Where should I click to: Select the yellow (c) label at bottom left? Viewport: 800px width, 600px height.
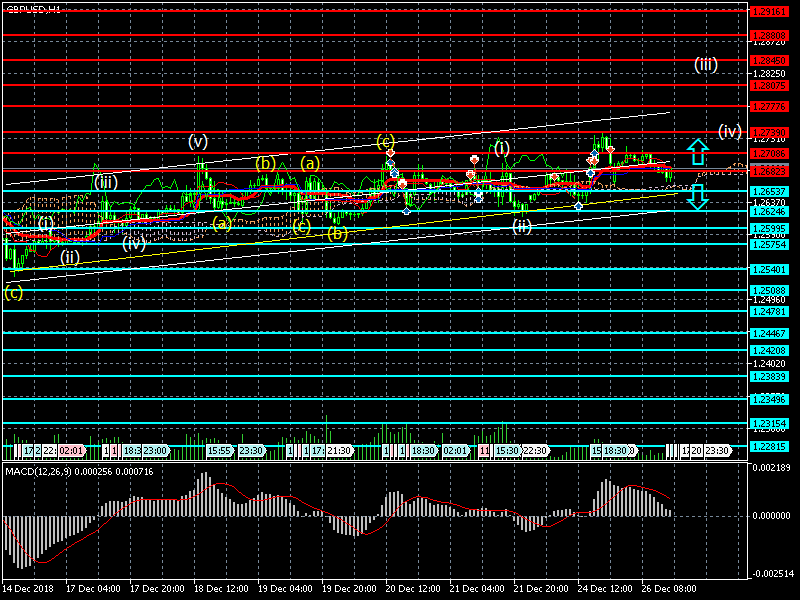[14, 292]
